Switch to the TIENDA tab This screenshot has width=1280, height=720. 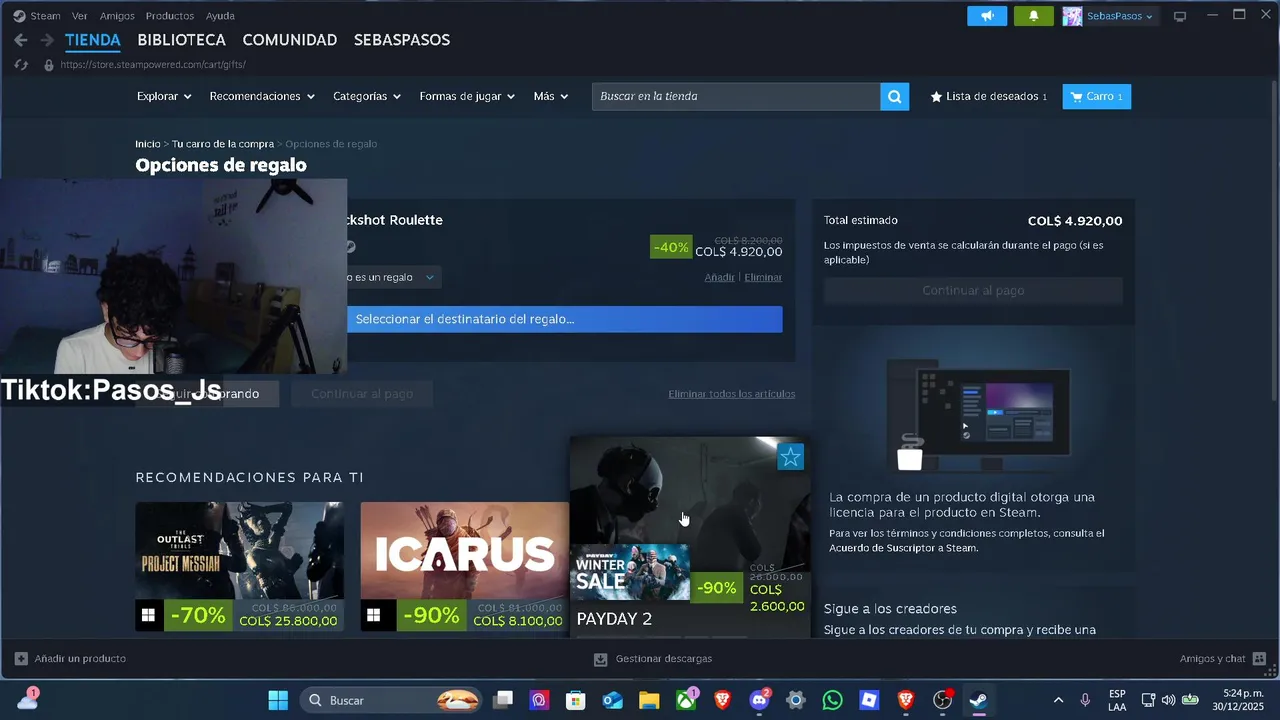[x=93, y=40]
